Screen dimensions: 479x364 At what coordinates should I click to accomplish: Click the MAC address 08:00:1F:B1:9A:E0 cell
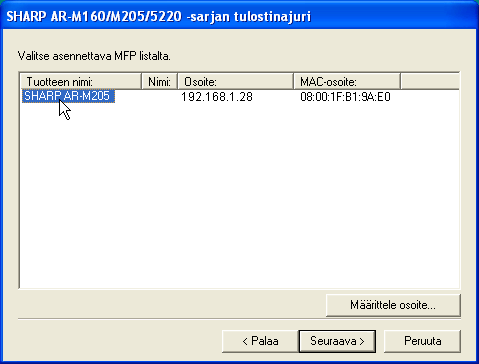coord(345,97)
